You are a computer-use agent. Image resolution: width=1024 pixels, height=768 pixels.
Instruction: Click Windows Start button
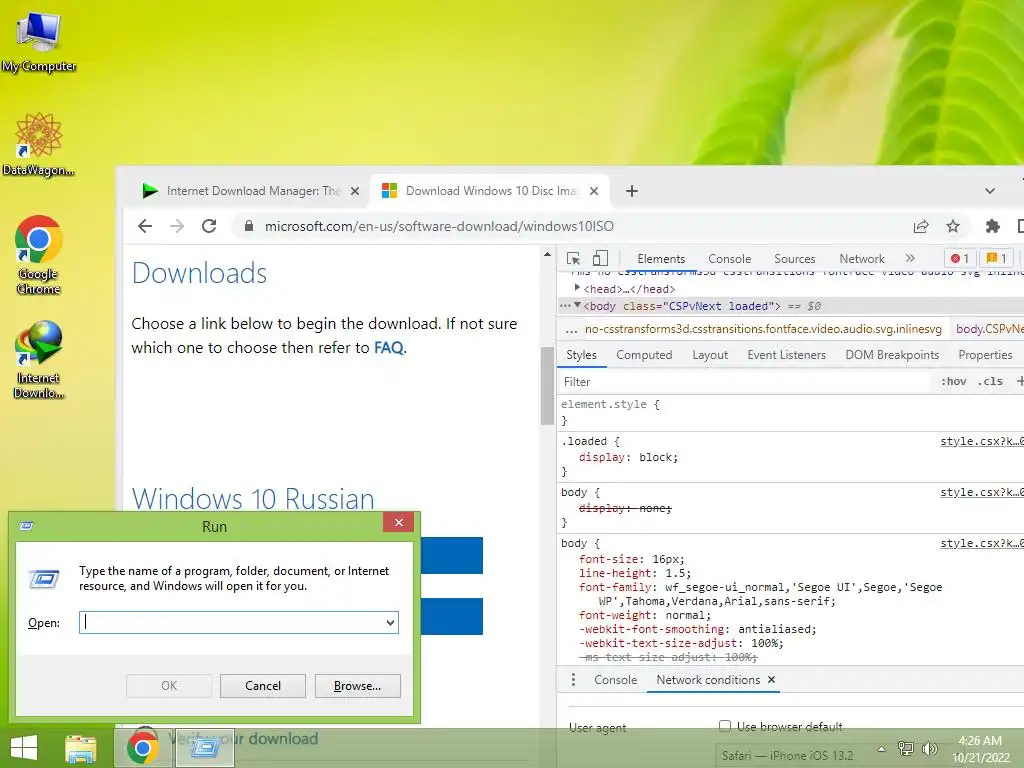[24, 748]
